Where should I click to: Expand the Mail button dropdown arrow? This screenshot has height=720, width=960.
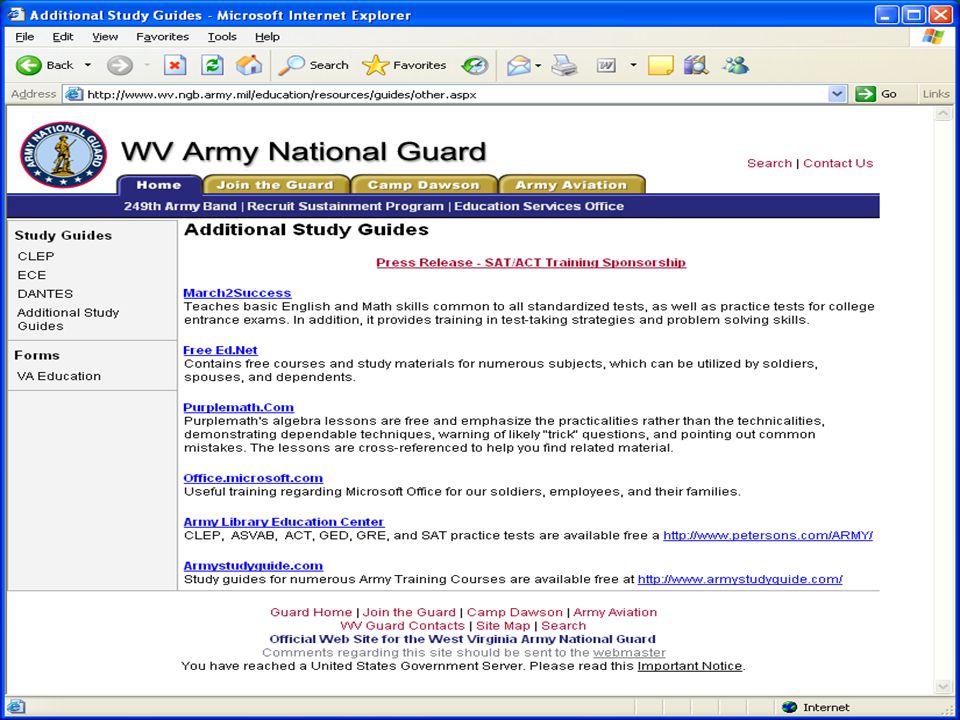click(x=538, y=65)
